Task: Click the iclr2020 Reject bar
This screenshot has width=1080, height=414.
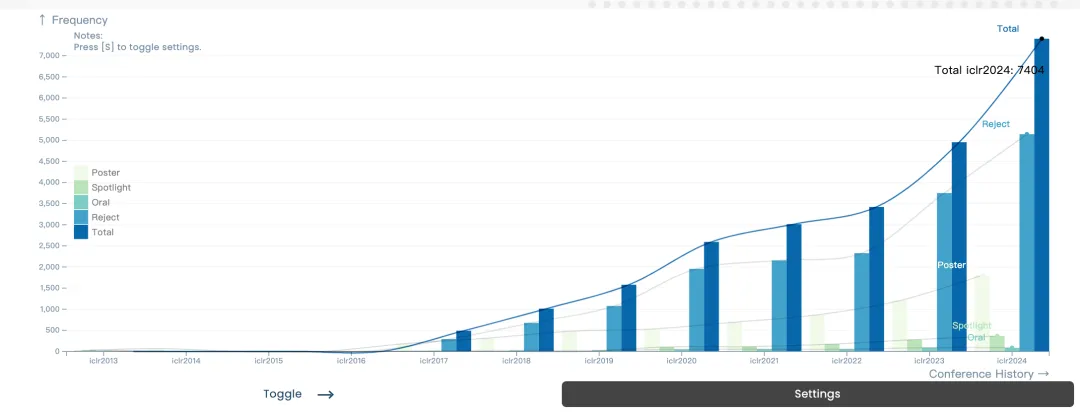Action: pyautogui.click(x=696, y=310)
